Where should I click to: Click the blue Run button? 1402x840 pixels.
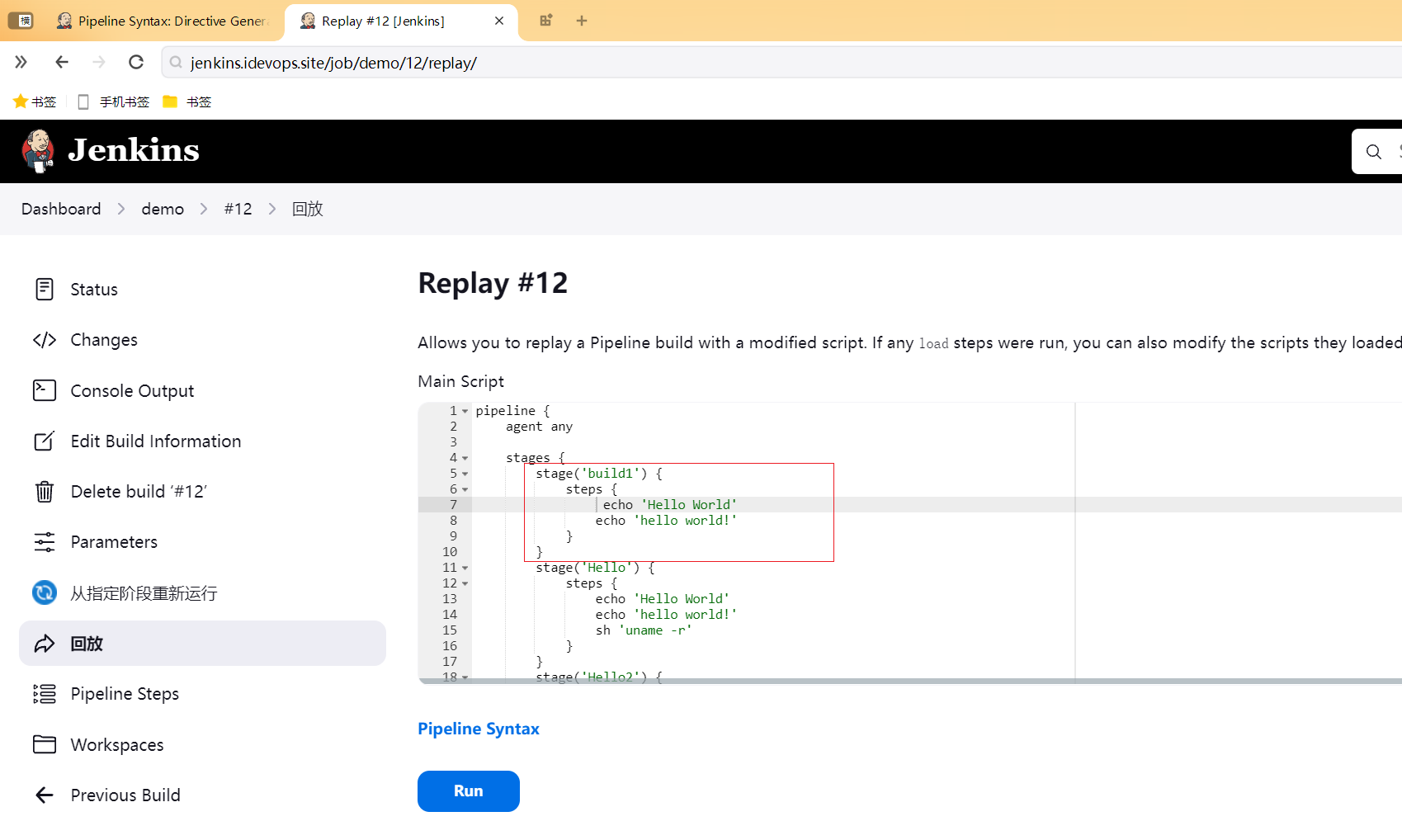coord(469,791)
